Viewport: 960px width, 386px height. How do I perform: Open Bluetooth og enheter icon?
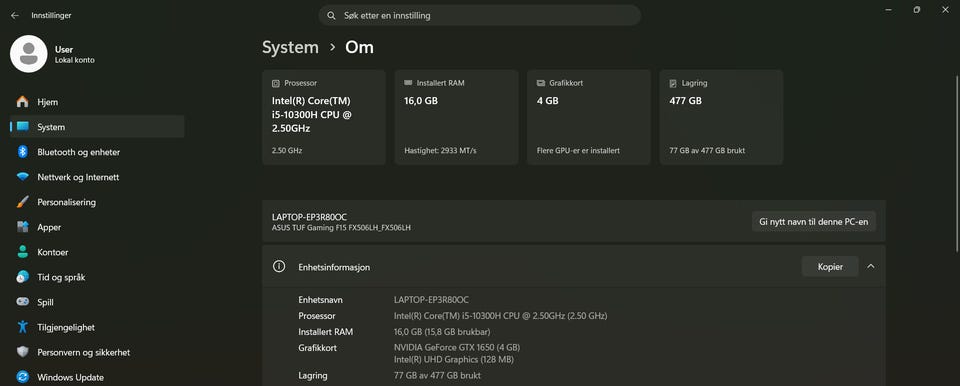coord(23,152)
